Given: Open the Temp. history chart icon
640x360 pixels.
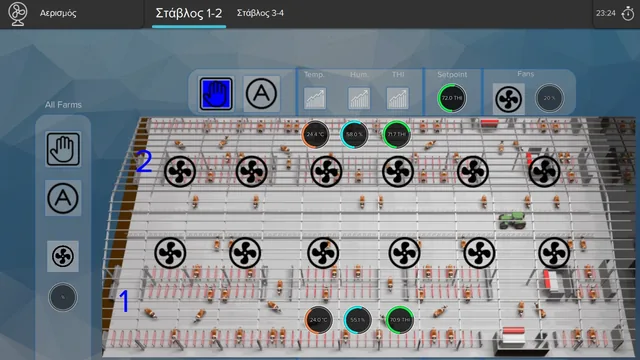Looking at the screenshot, I should click(315, 98).
